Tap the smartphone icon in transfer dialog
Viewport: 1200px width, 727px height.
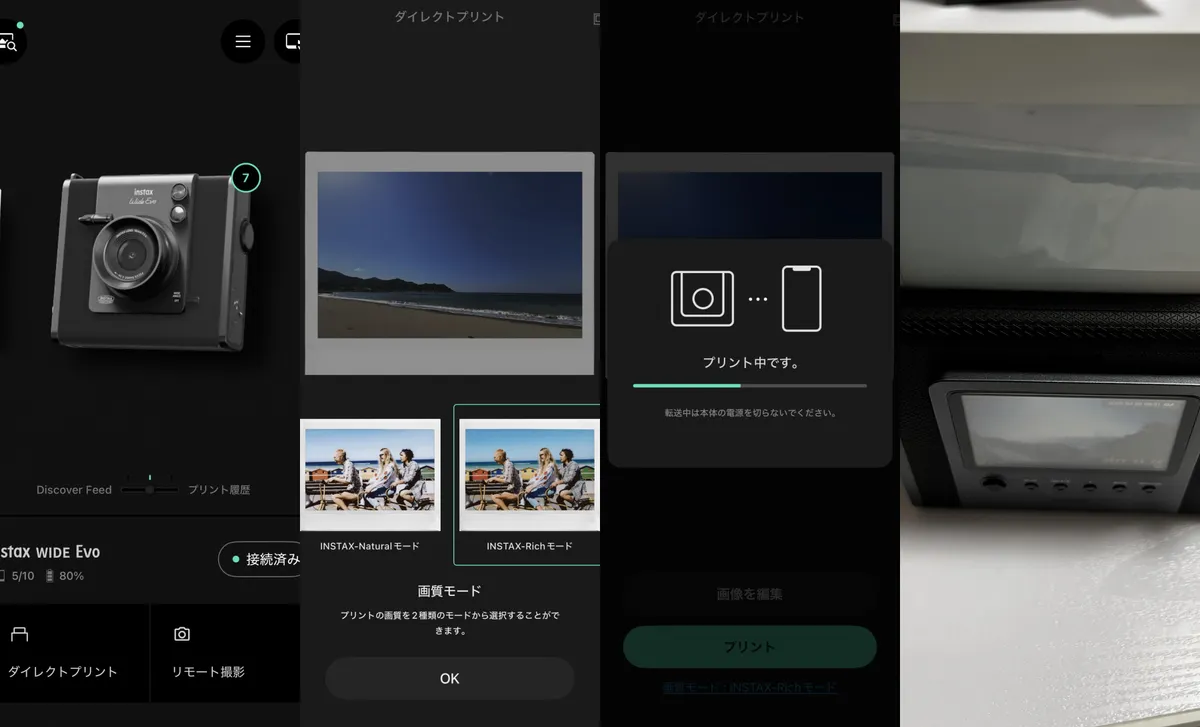pyautogui.click(x=802, y=298)
